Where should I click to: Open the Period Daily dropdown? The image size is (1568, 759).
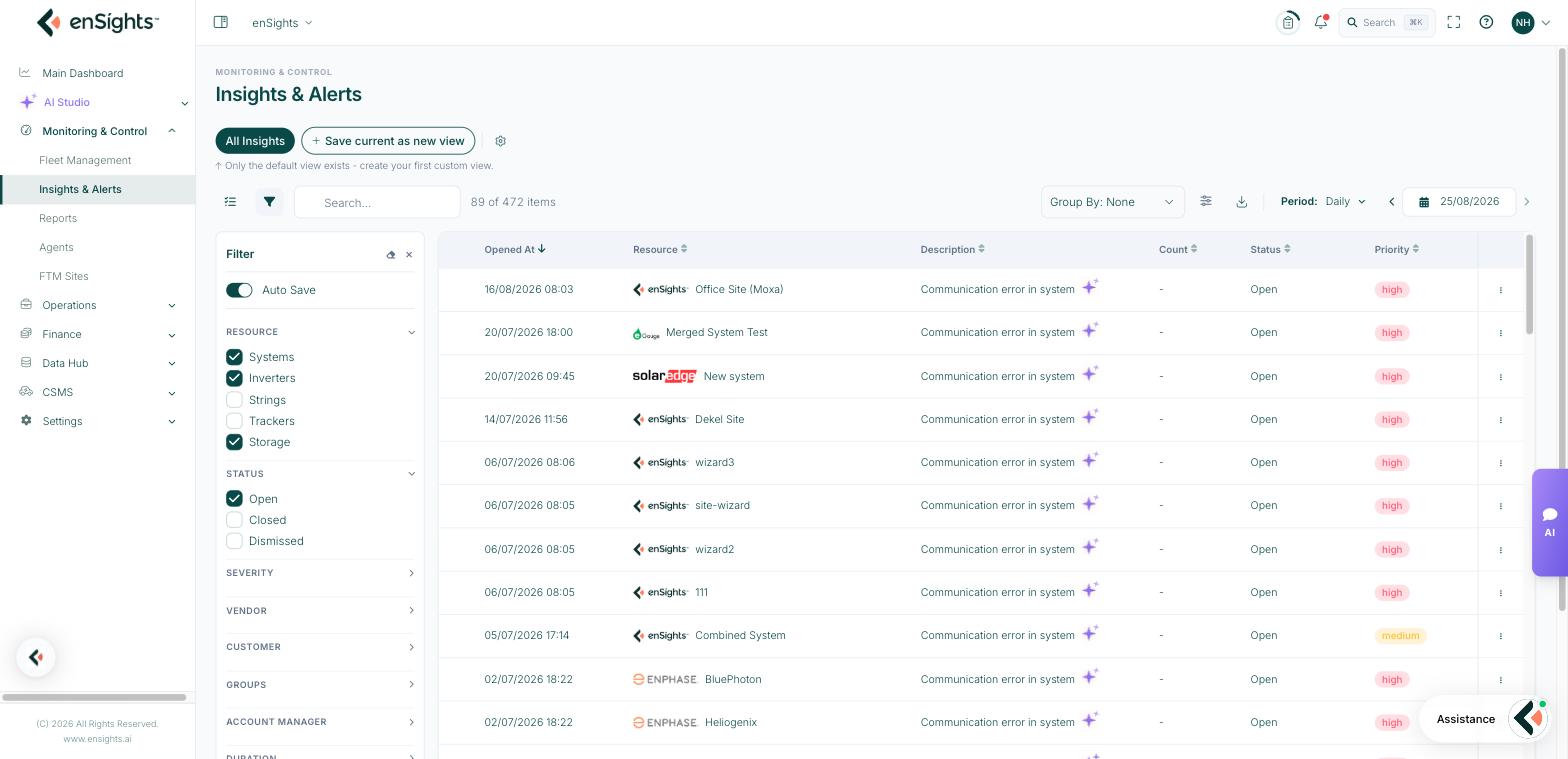point(1345,202)
